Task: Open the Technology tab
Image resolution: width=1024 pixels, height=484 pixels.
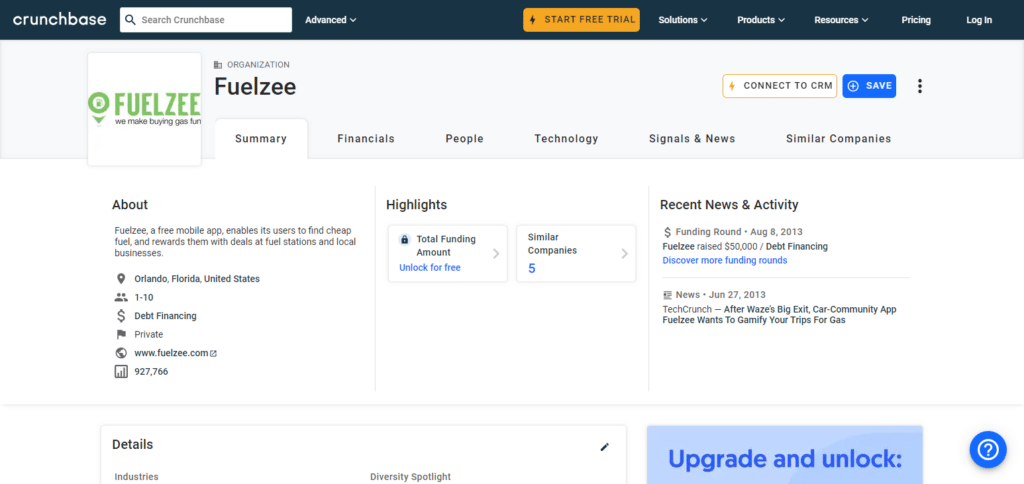Action: [x=566, y=138]
